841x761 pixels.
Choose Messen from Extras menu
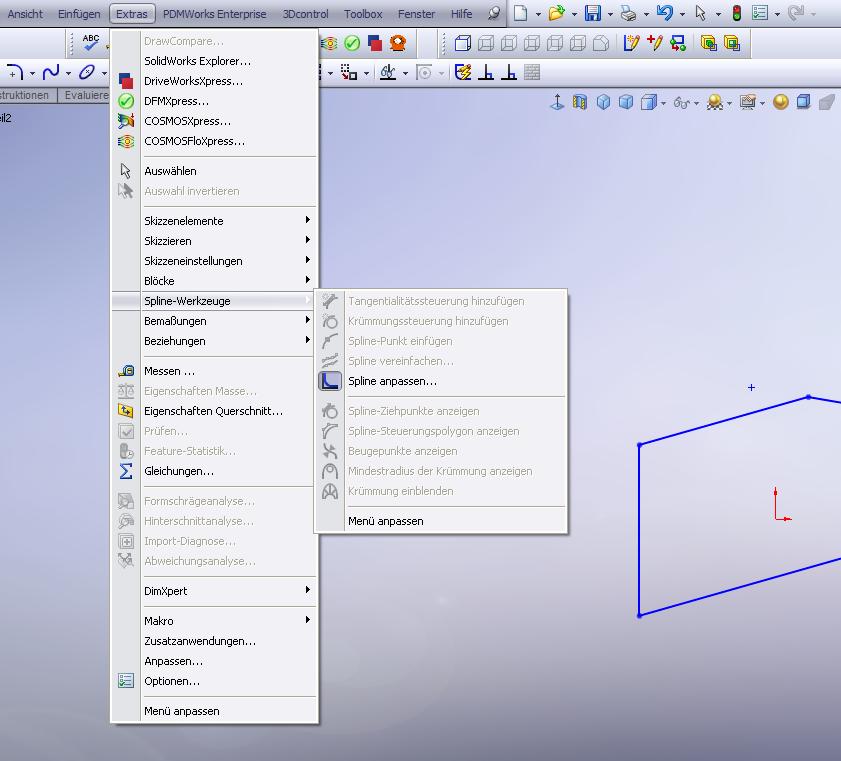[x=169, y=371]
